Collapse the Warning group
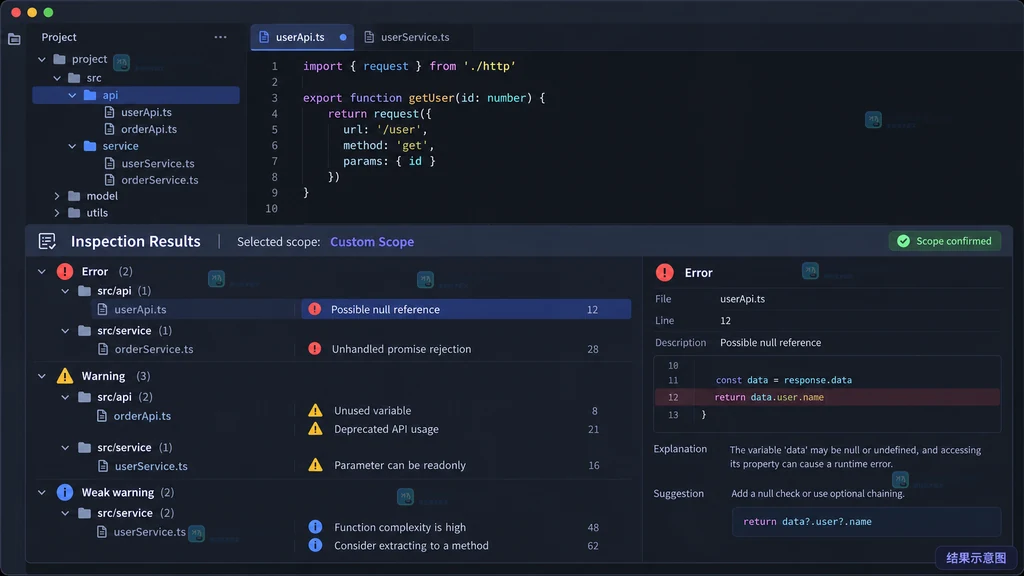1024x576 pixels. click(42, 376)
